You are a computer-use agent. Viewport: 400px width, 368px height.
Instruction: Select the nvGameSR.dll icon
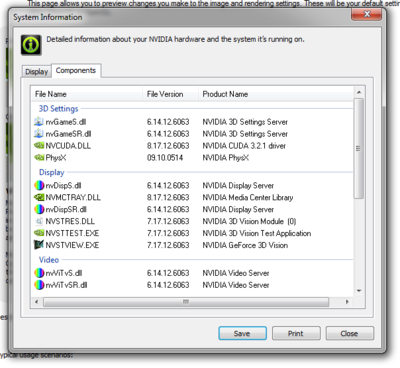(x=39, y=134)
